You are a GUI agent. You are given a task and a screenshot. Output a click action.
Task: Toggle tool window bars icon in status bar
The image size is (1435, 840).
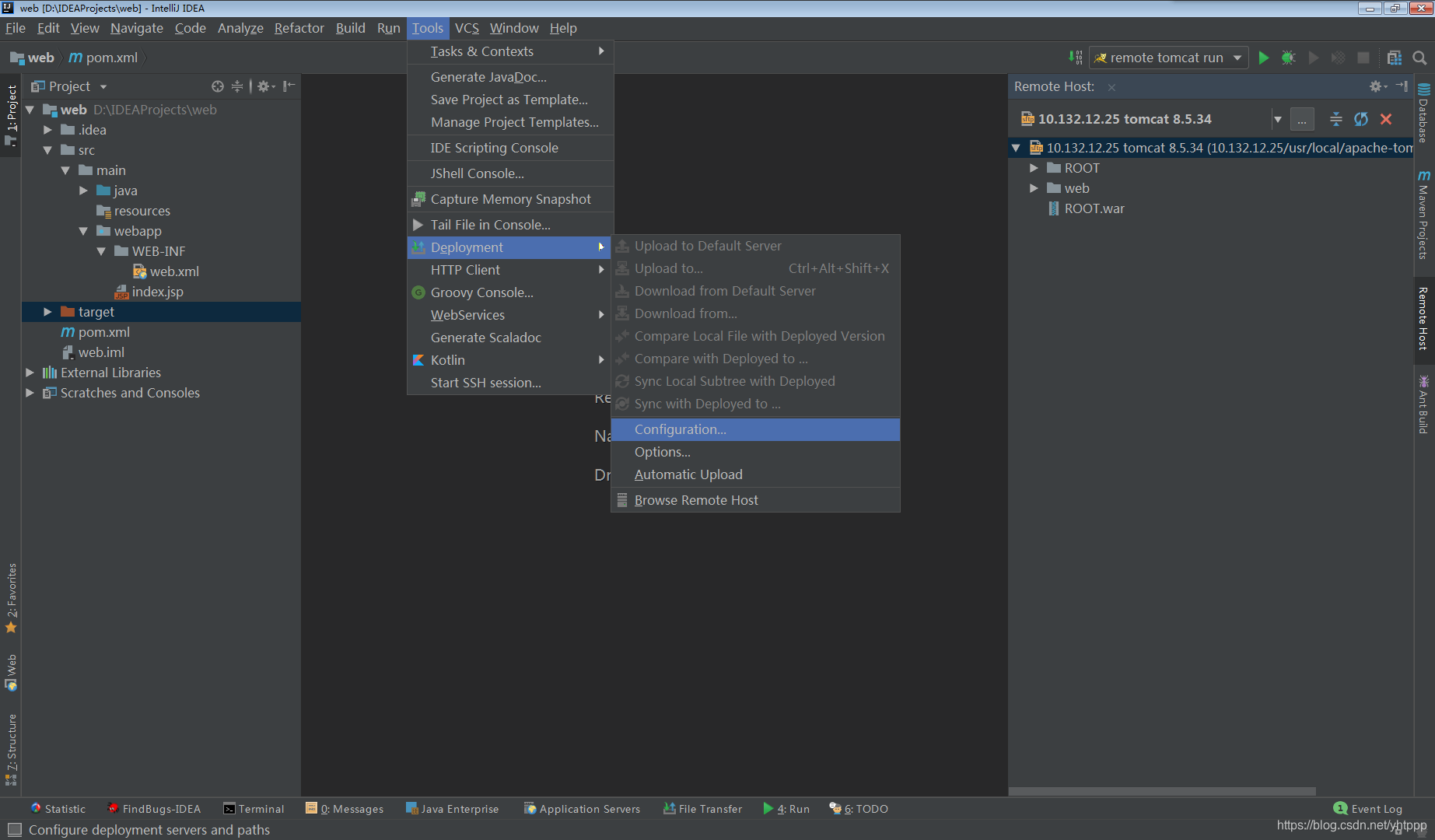(x=14, y=830)
